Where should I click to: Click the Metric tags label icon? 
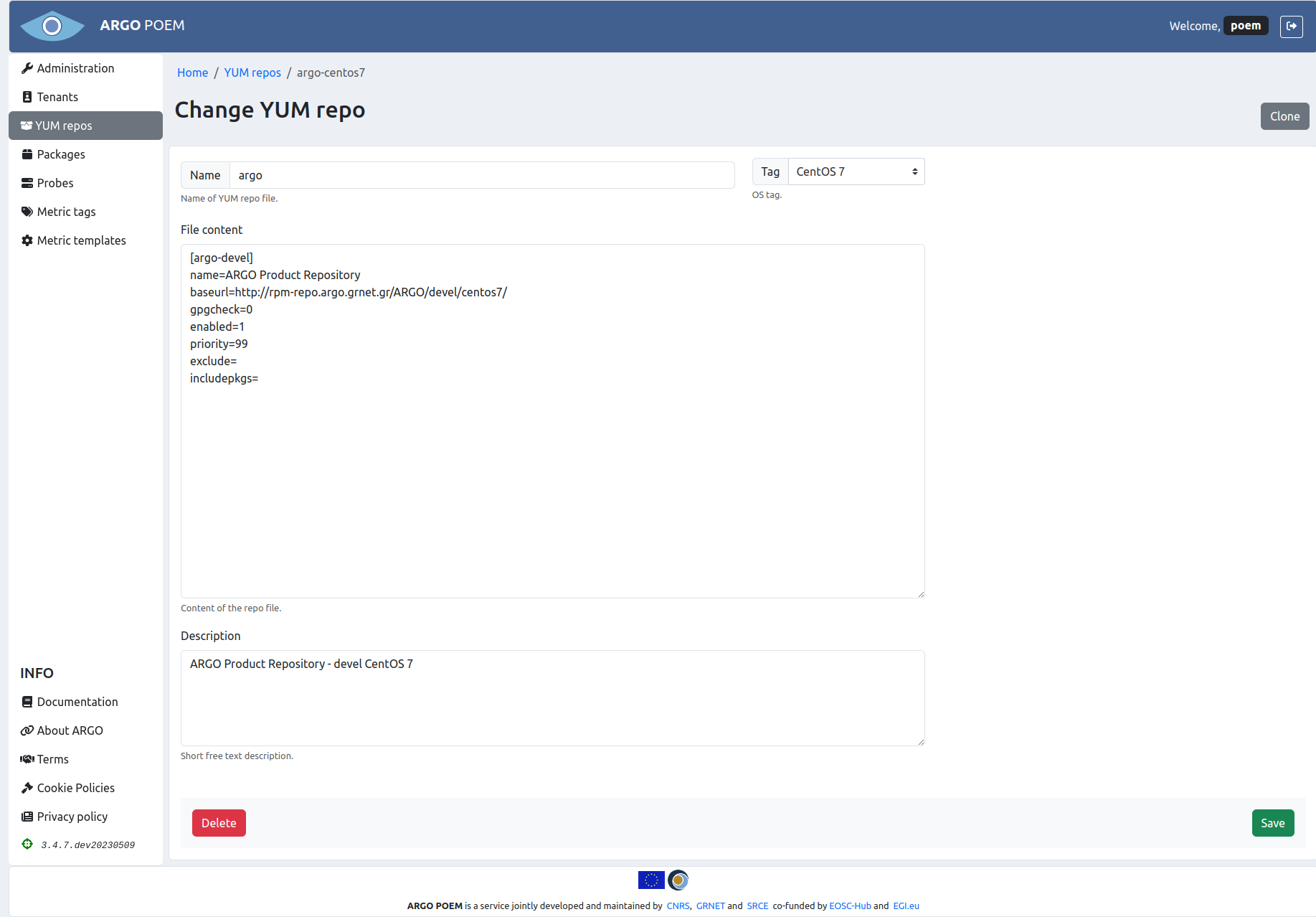coord(27,211)
